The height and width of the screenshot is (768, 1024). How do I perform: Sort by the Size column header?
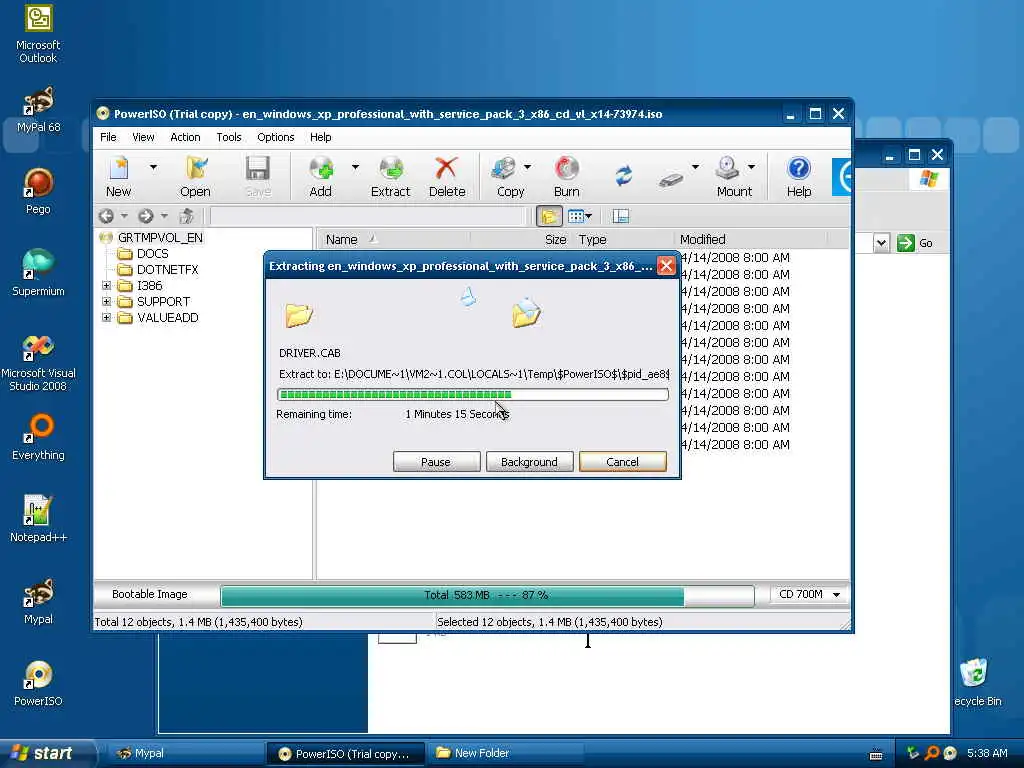[x=522, y=240]
